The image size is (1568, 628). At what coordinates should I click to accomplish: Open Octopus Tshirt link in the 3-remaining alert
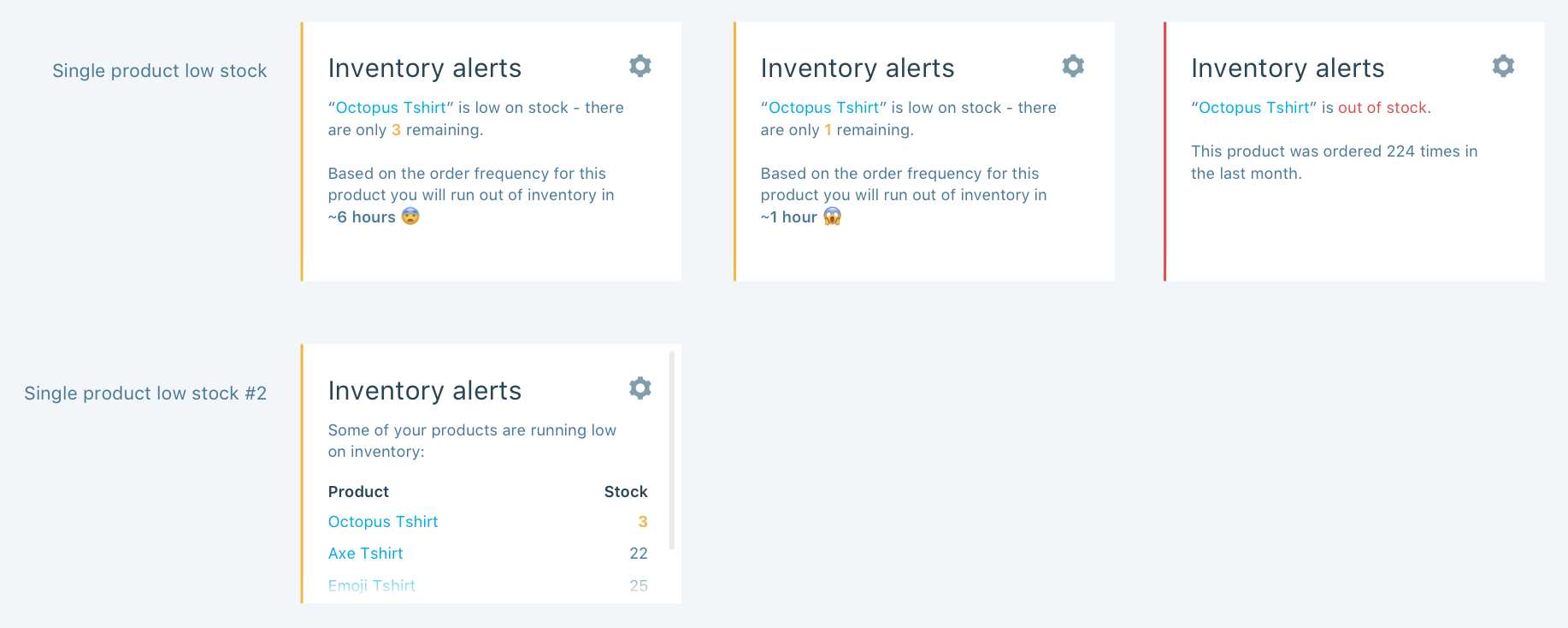(x=391, y=108)
